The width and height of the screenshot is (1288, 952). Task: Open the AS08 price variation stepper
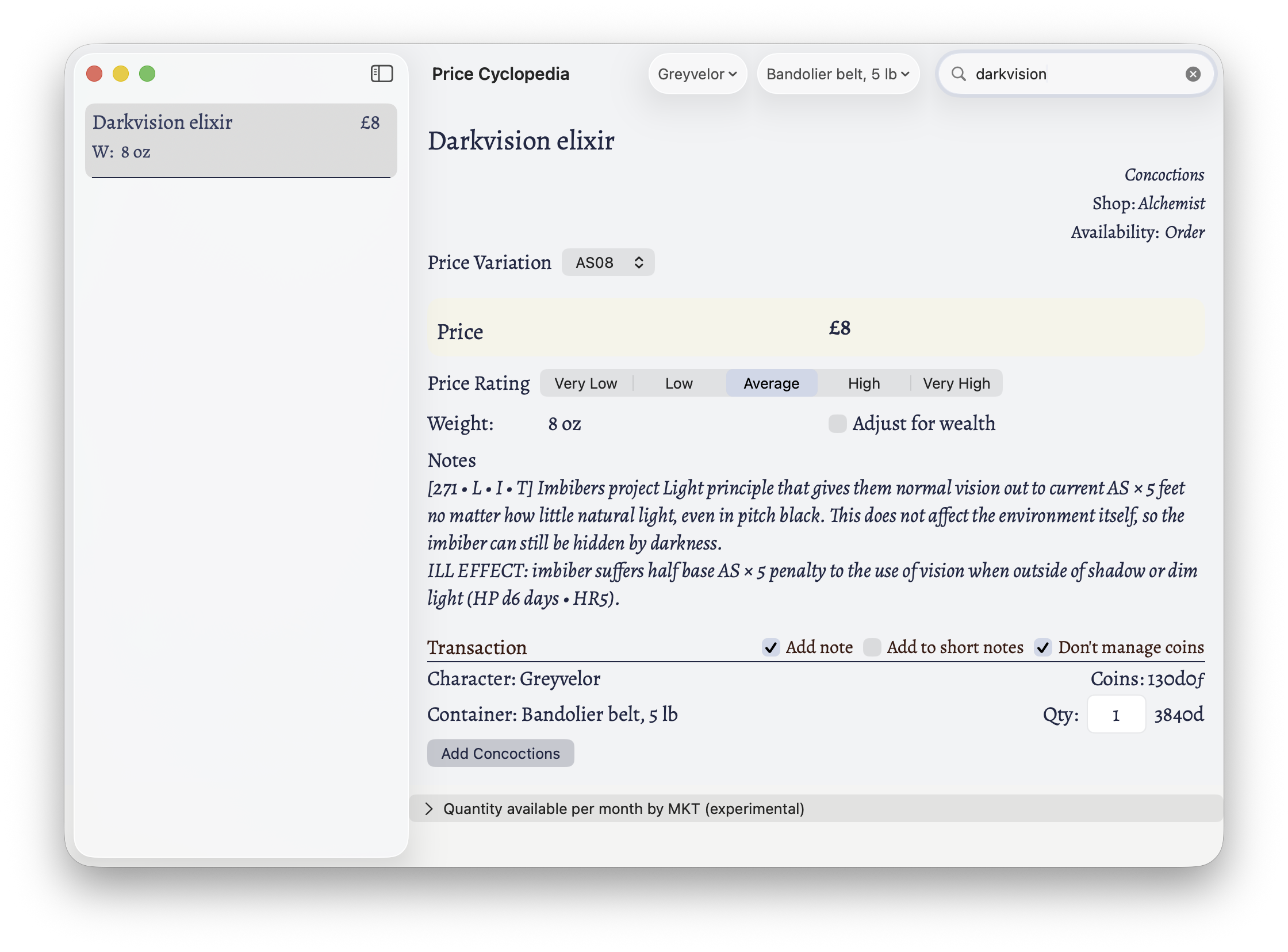point(607,262)
